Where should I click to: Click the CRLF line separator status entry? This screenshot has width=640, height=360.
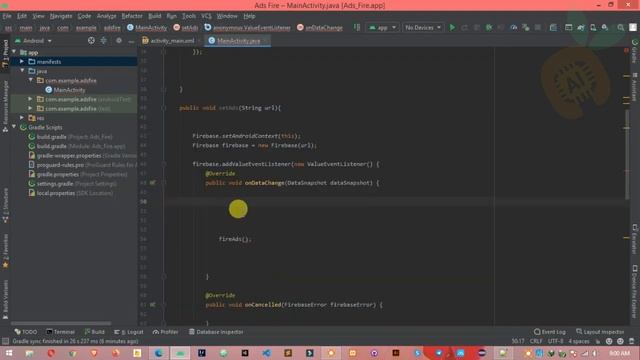coord(536,341)
